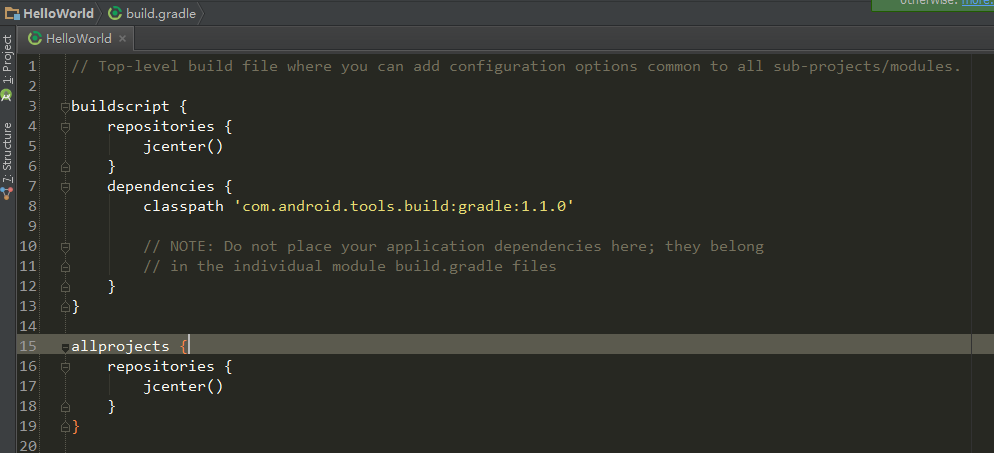The image size is (994, 453).
Task: Click the line number 8 gutter
Action: pos(29,206)
